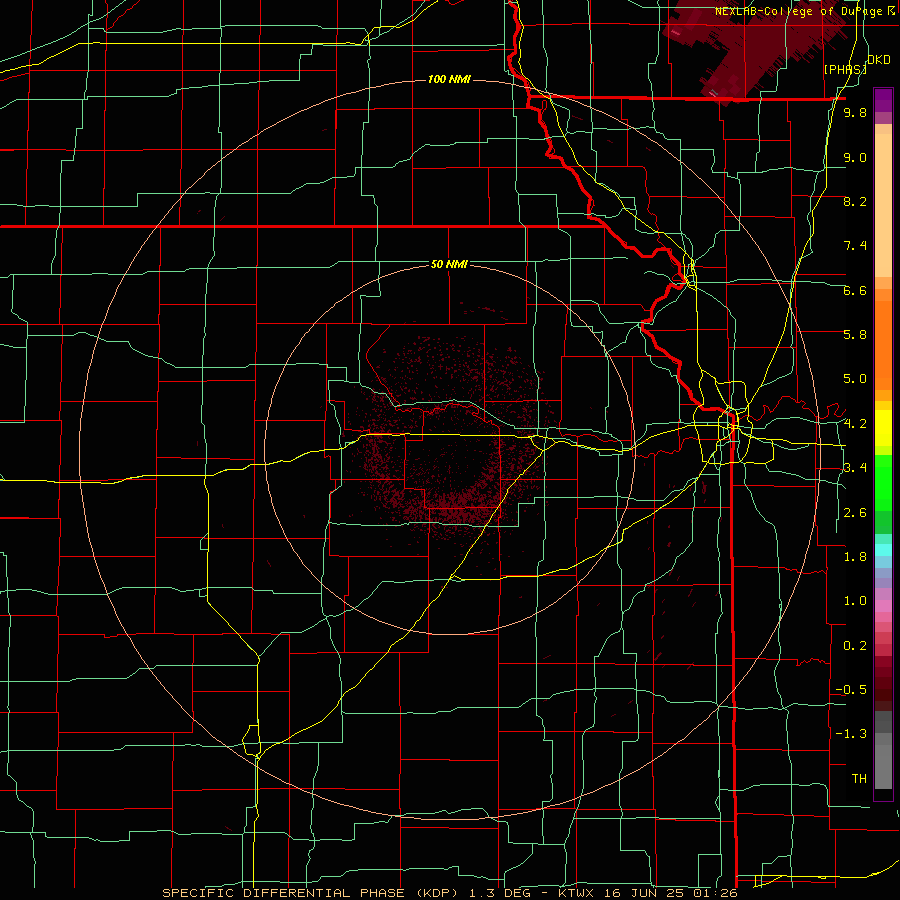Click the TH threshold label
The width and height of the screenshot is (900, 900).
[x=859, y=779]
